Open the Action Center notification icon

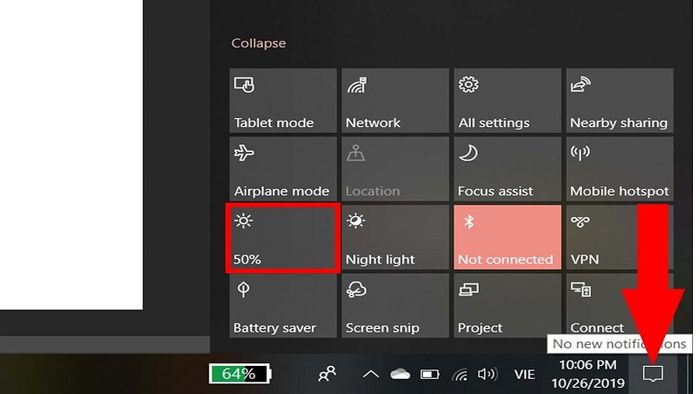[653, 374]
